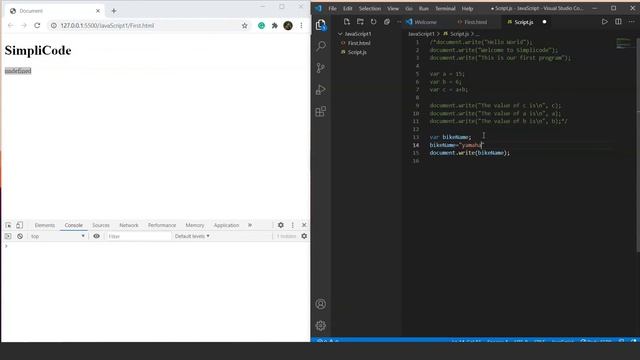This screenshot has height=360, width=640.
Task: Open the Go menu
Action: click(409, 9)
